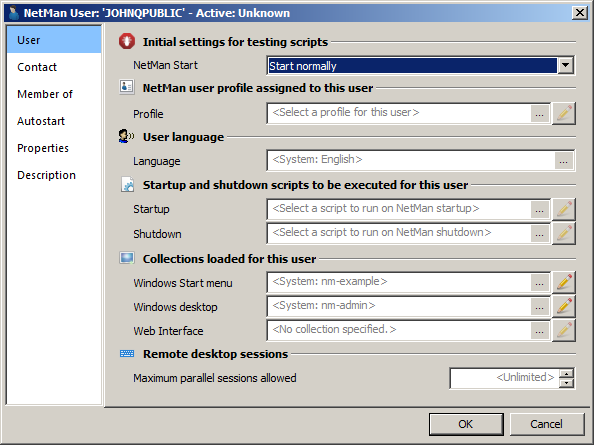This screenshot has width=594, height=445.
Task: Click the startup scripts document icon
Action: tap(127, 184)
